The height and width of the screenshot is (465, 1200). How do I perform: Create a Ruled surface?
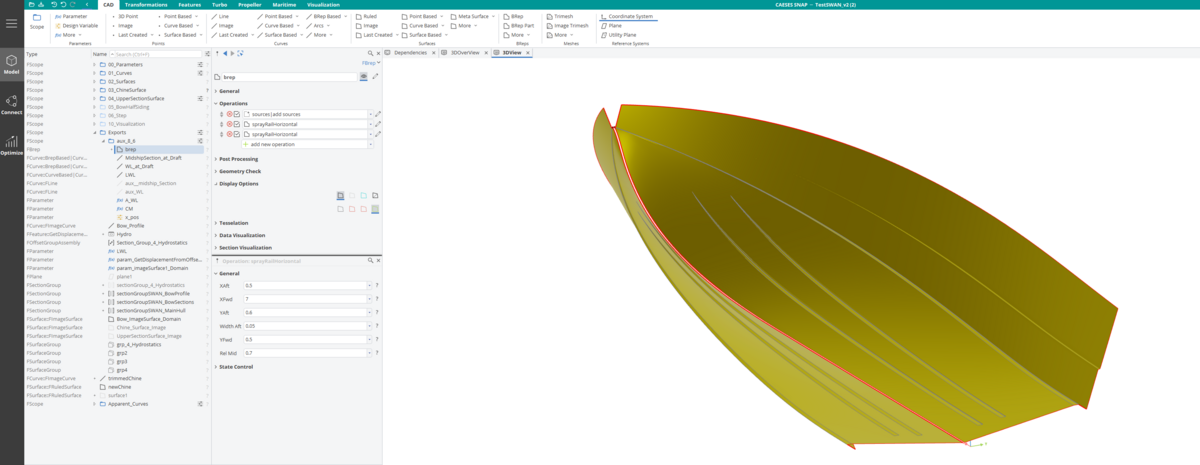[x=366, y=16]
